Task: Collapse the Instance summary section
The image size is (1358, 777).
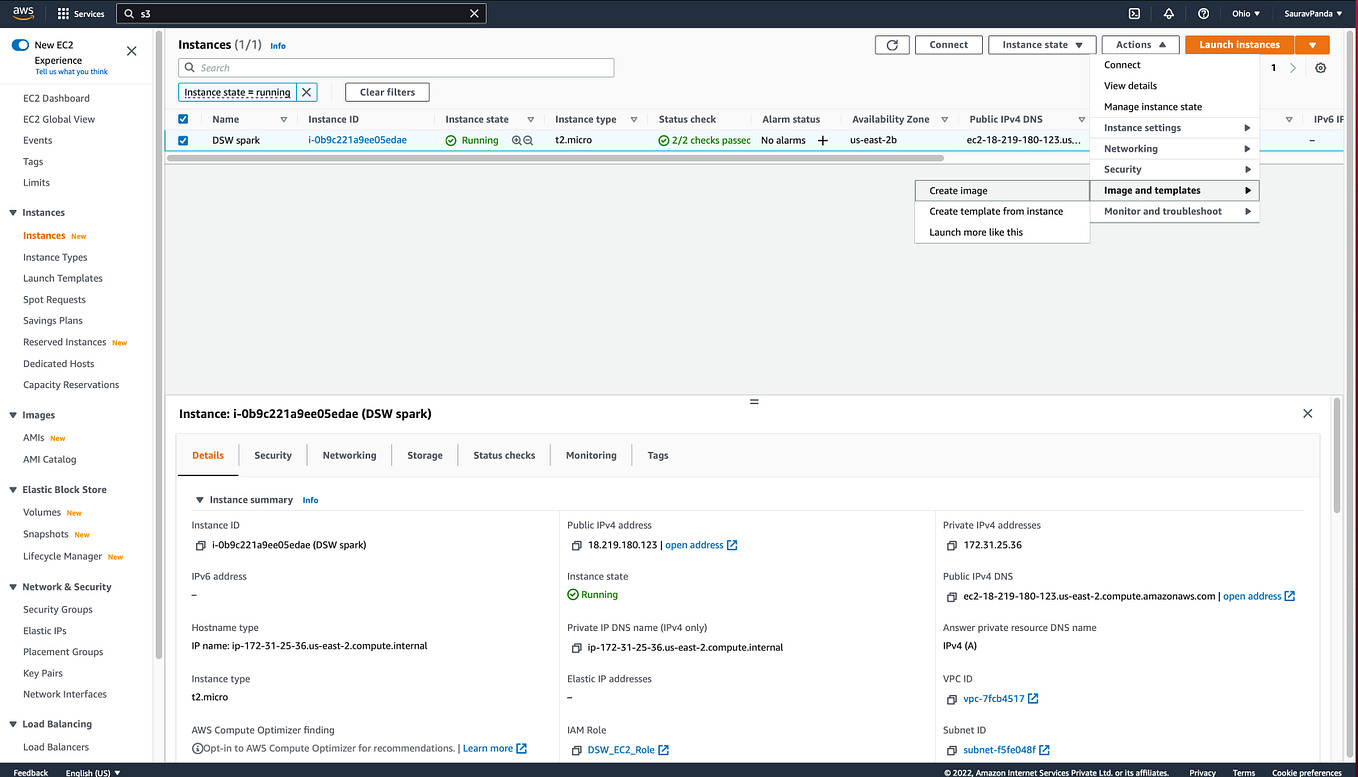Action: click(200, 500)
